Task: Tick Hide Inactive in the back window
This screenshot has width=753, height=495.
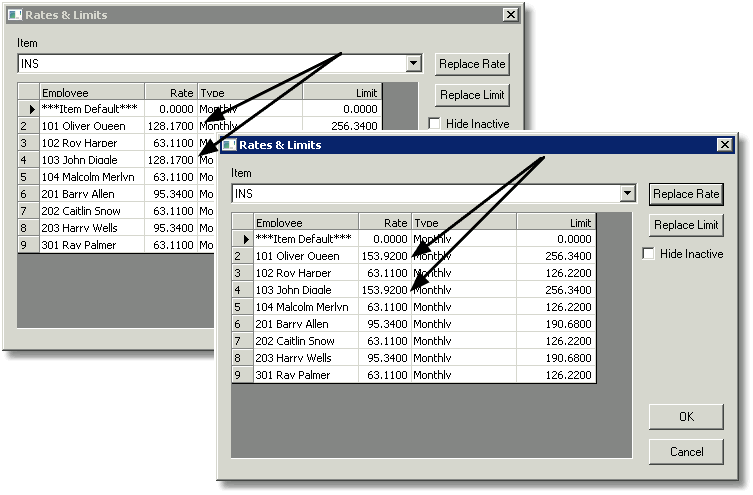Action: [434, 123]
